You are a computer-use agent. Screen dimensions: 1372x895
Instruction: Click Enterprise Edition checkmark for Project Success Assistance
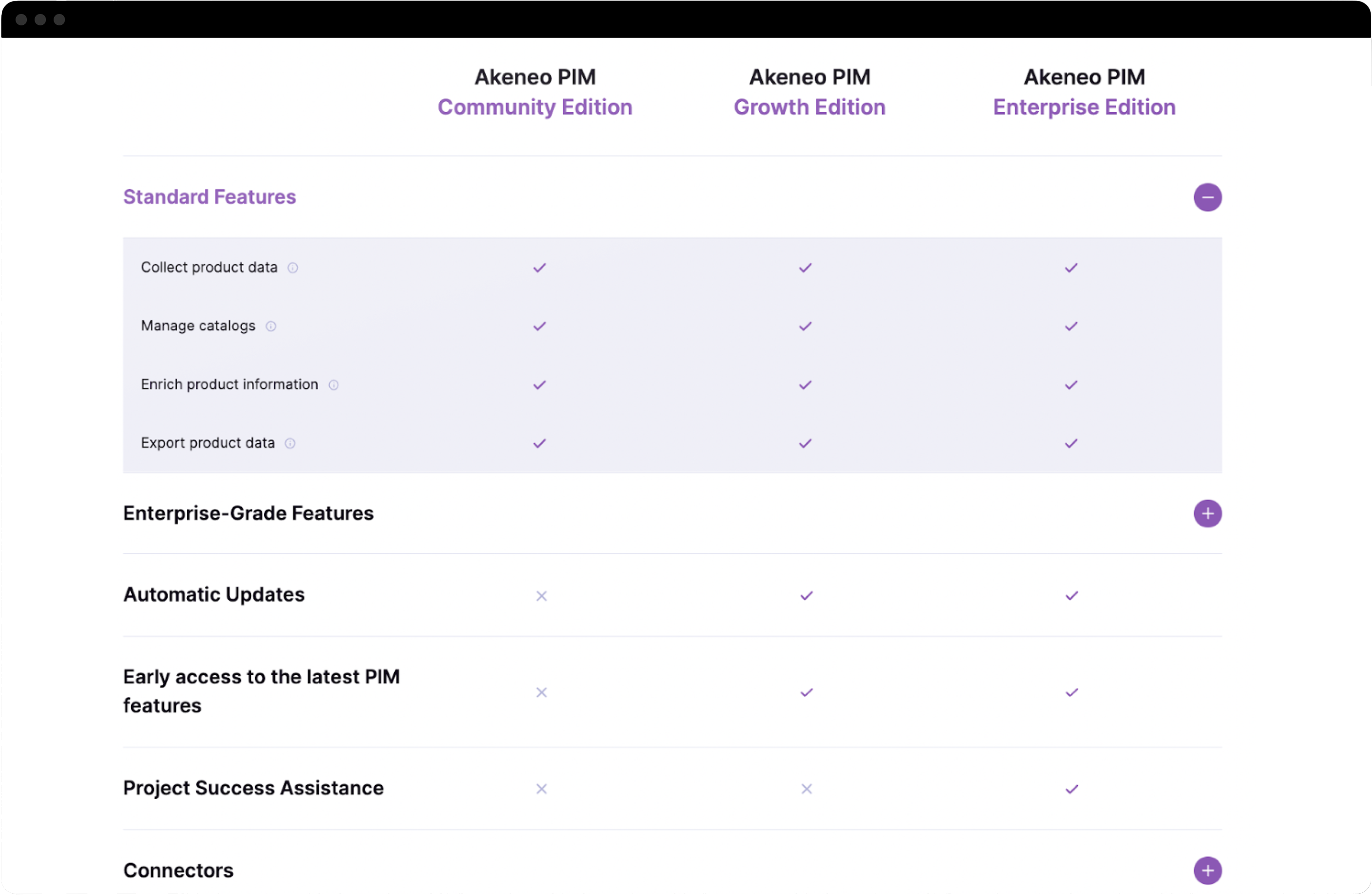click(1072, 789)
